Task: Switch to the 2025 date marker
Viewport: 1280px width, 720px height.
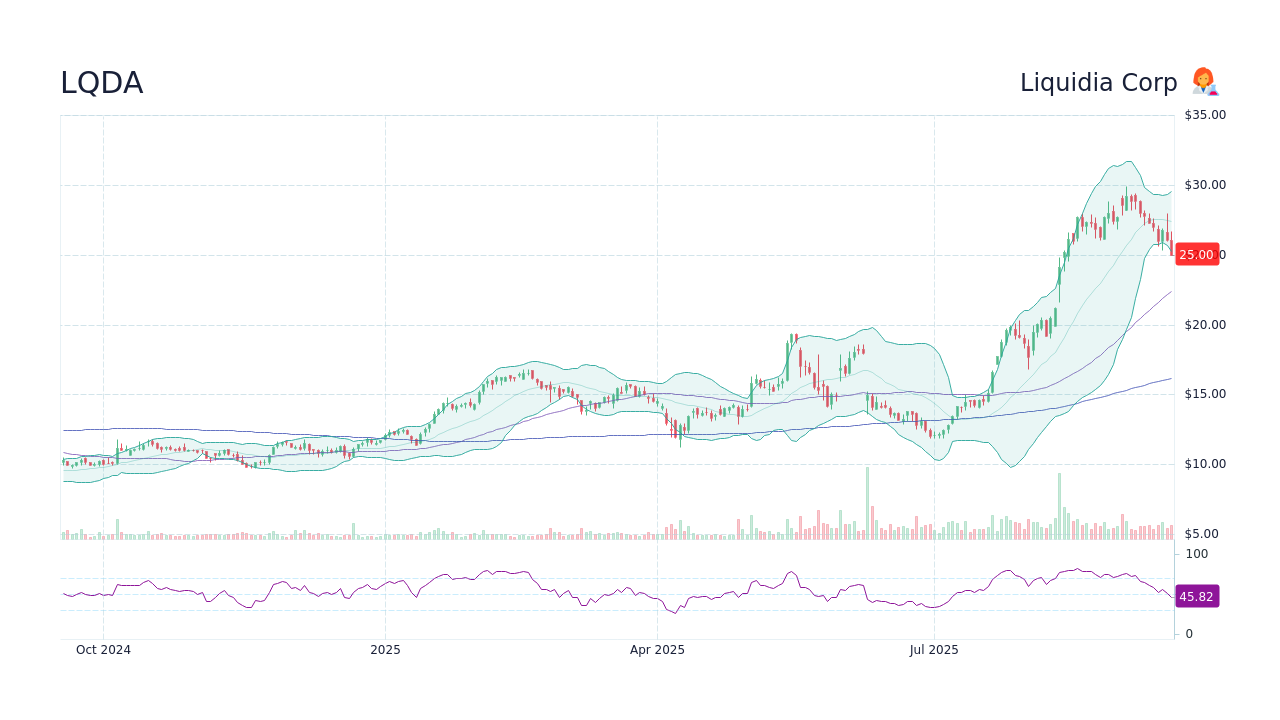Action: (x=385, y=649)
